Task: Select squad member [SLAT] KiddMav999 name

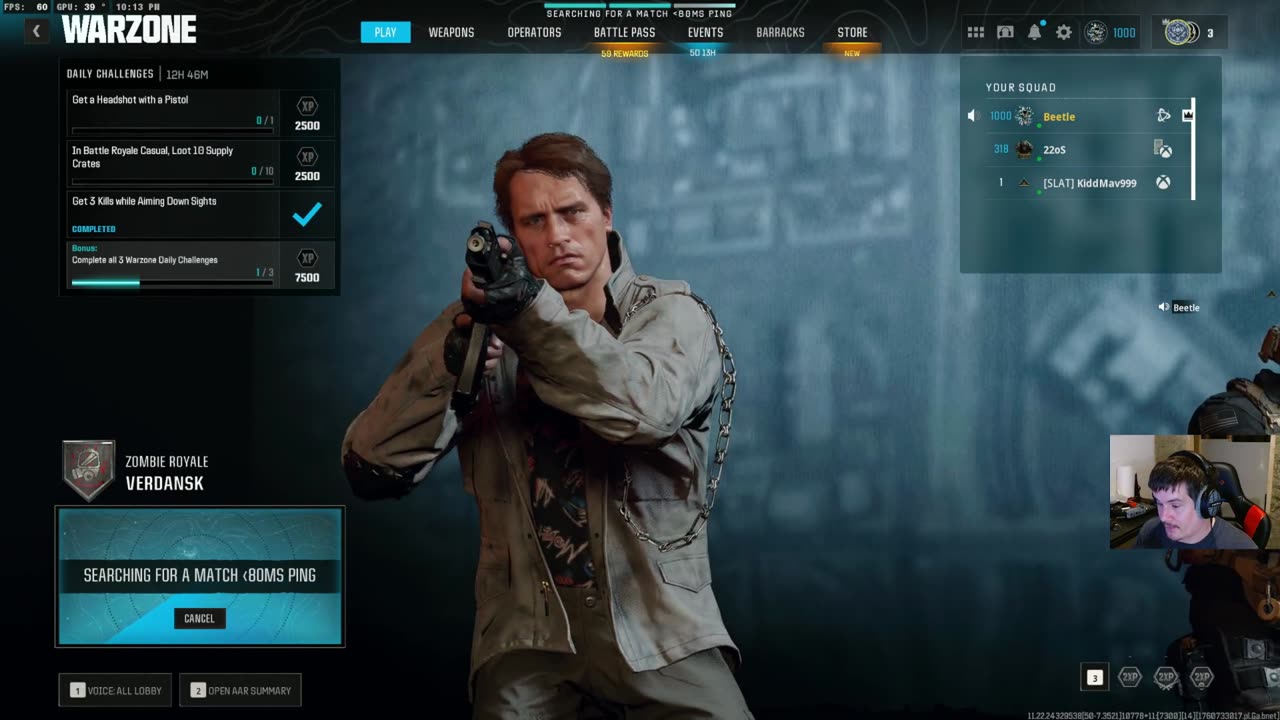Action: point(1089,183)
